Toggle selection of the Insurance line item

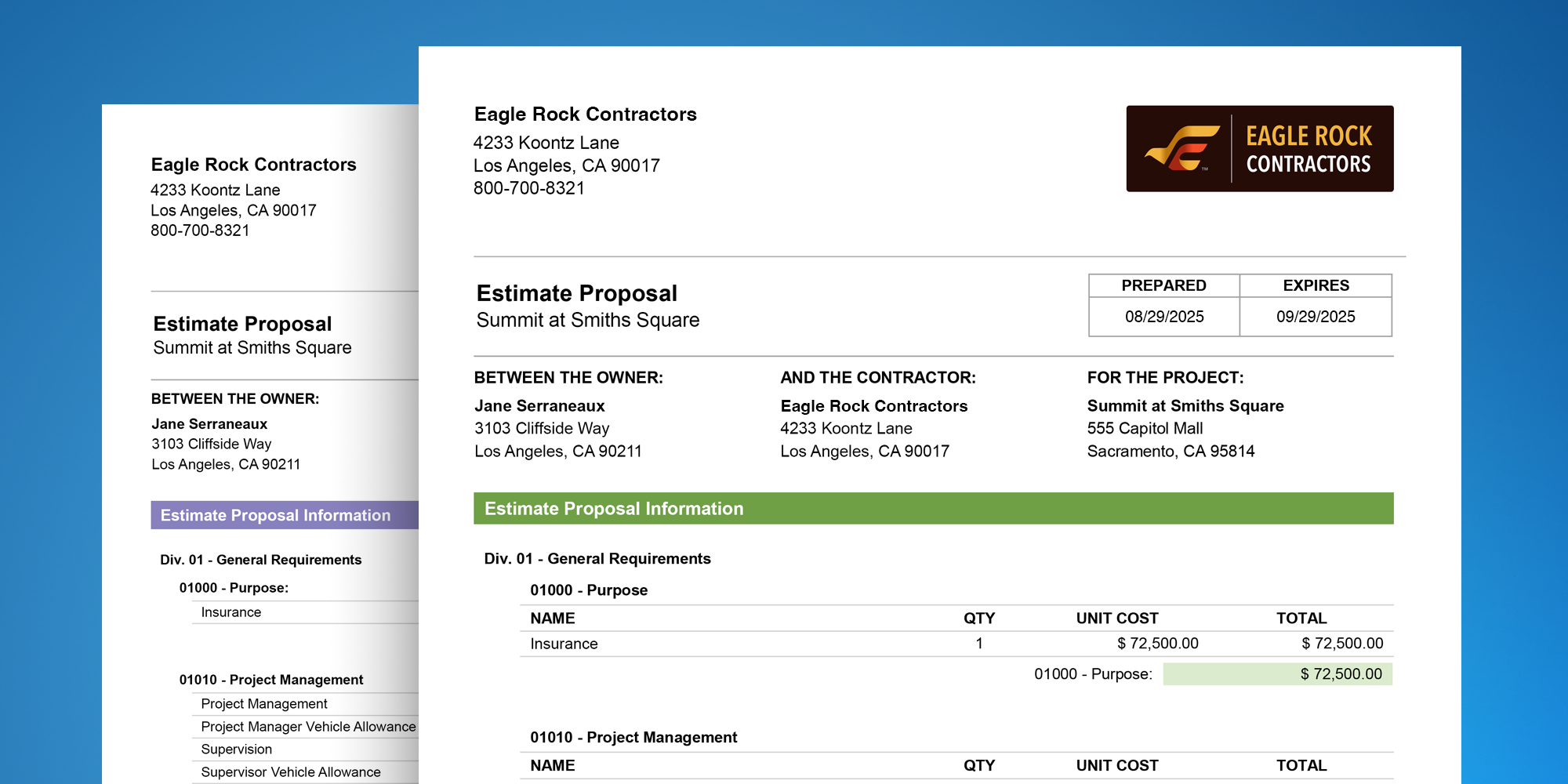(564, 644)
